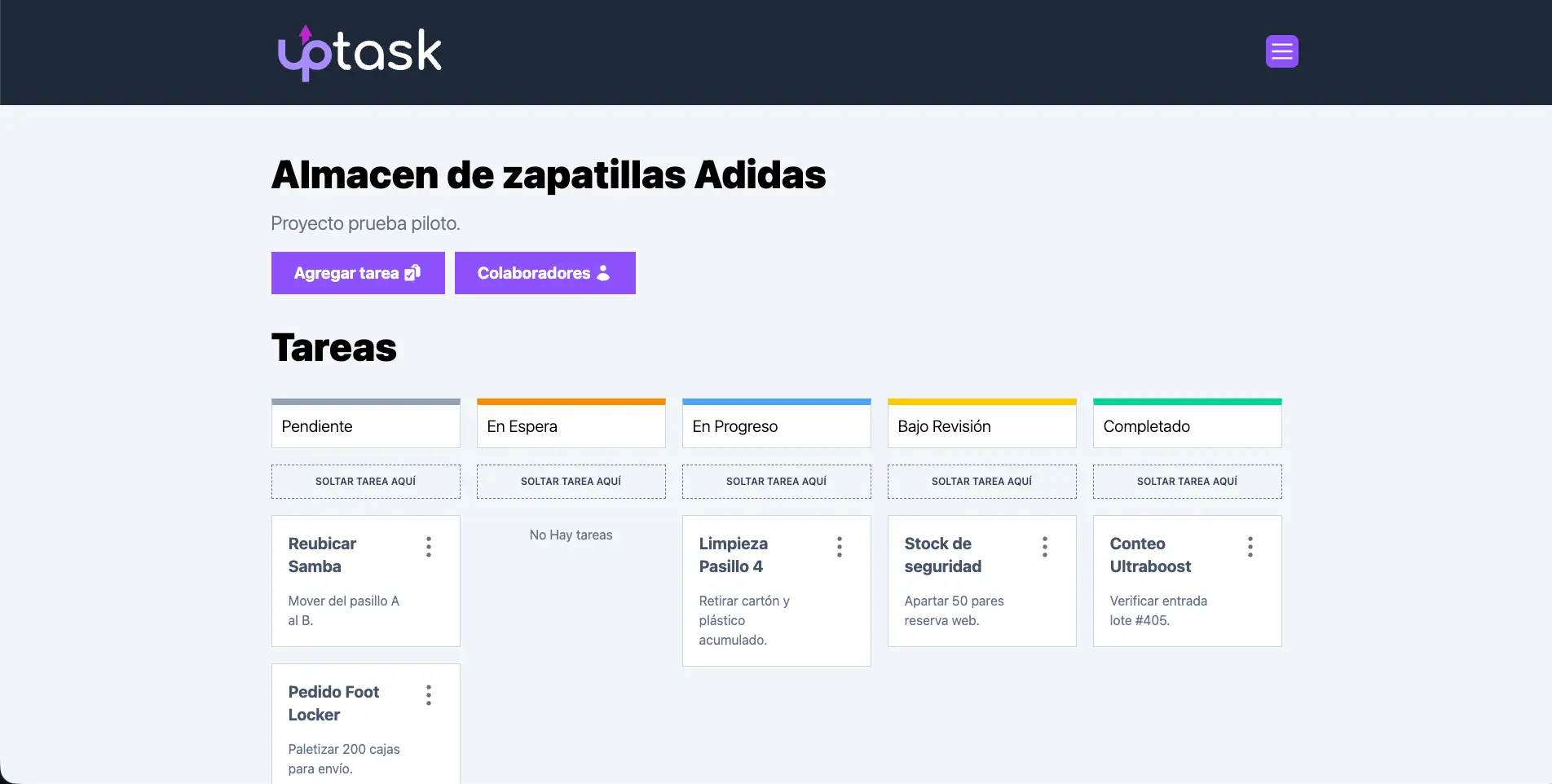Image resolution: width=1552 pixels, height=784 pixels.
Task: Open the Reubicar Samba task title
Action: click(x=323, y=555)
